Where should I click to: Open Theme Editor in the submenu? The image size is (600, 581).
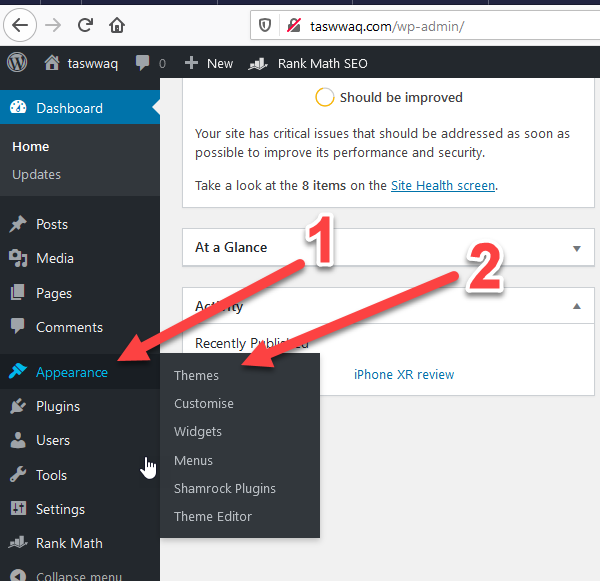213,516
